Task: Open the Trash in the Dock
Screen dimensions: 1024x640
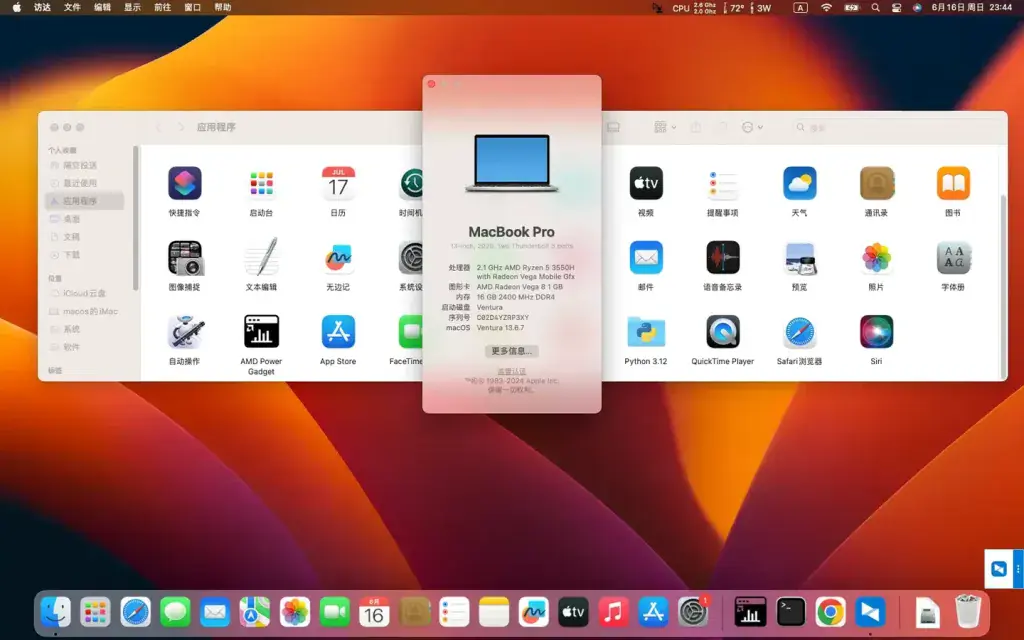Action: point(967,612)
